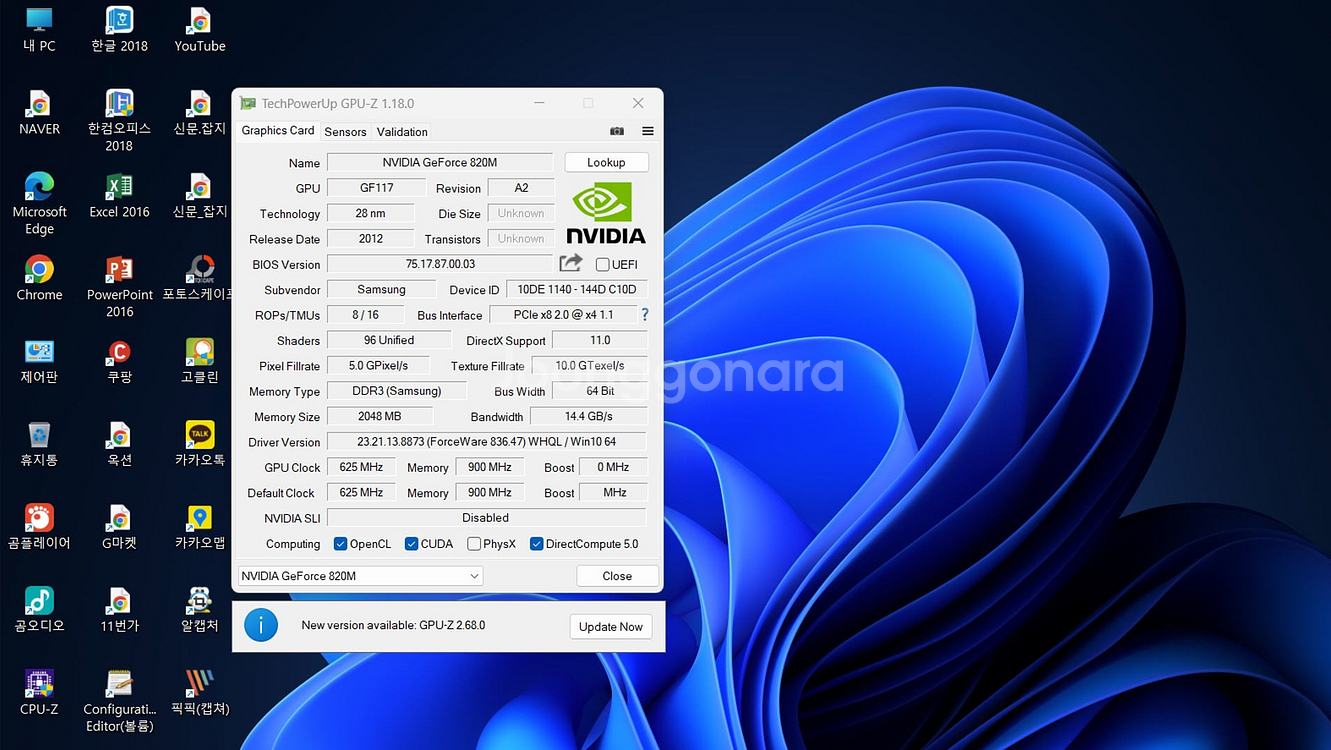Click the GPU-Z screenshot camera icon

tap(617, 131)
